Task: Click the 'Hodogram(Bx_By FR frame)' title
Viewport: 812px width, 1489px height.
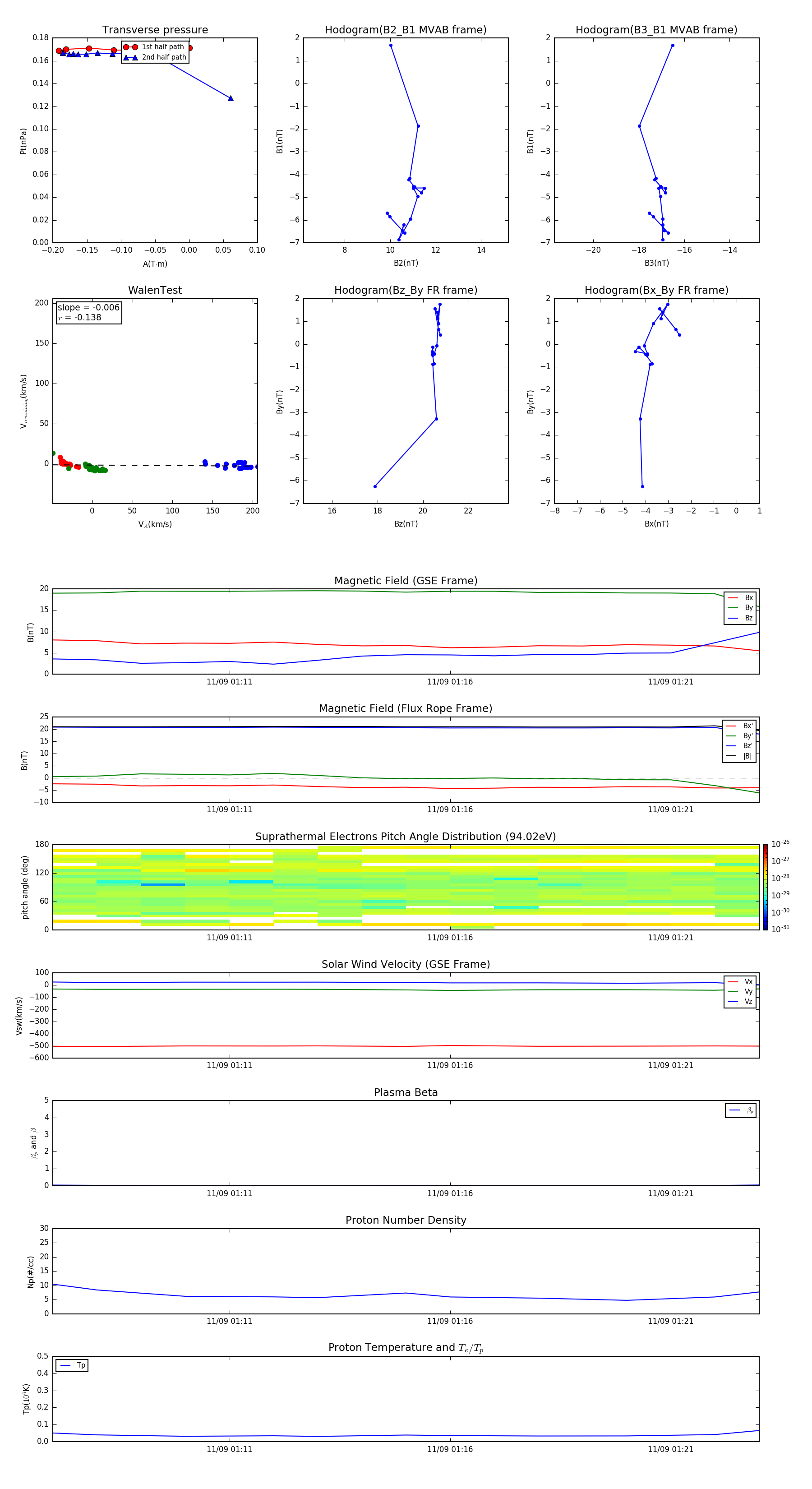Action: [x=656, y=290]
